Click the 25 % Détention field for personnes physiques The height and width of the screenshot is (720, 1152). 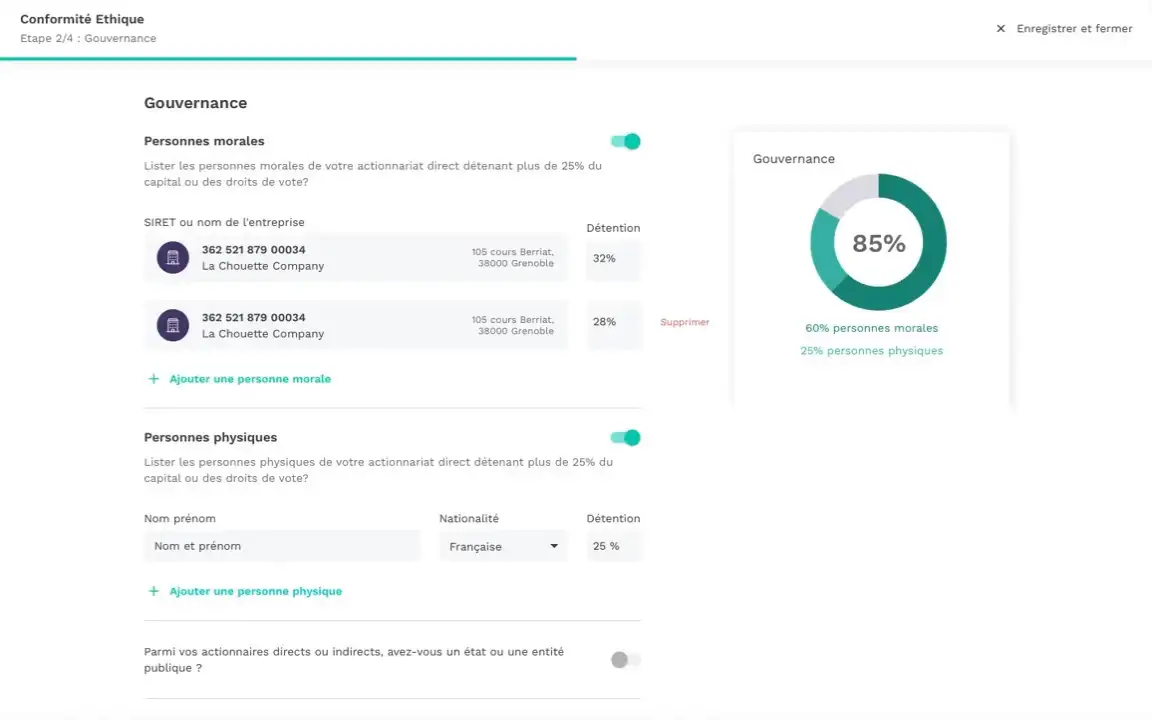[613, 547]
